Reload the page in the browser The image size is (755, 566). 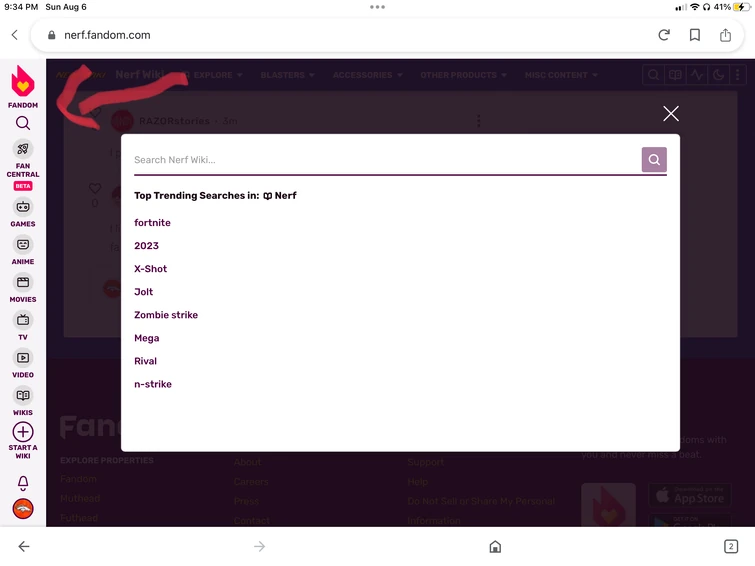[664, 35]
